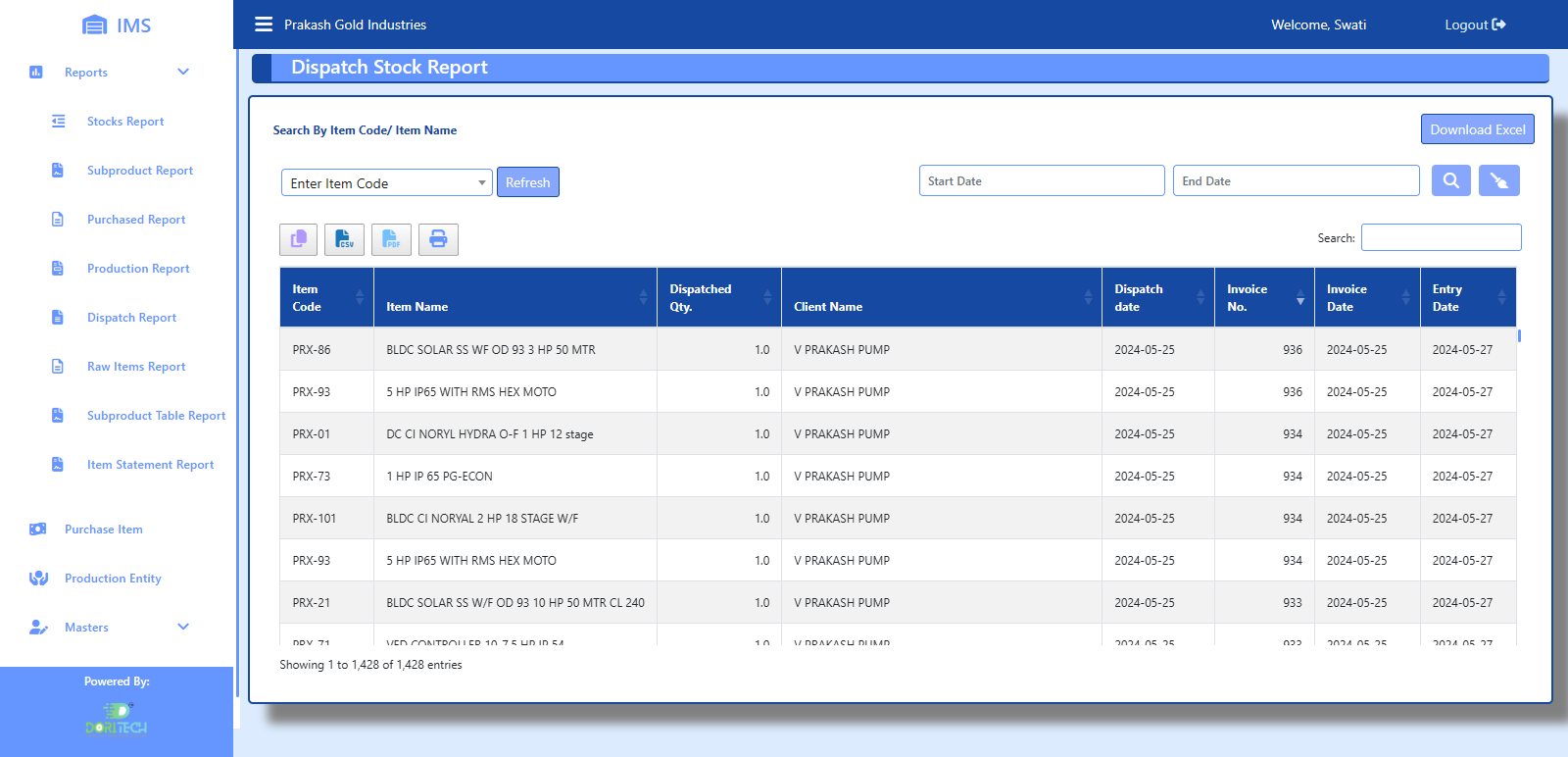Click Prakash Gold Industries title
Viewport: 1568px width, 757px height.
355,25
